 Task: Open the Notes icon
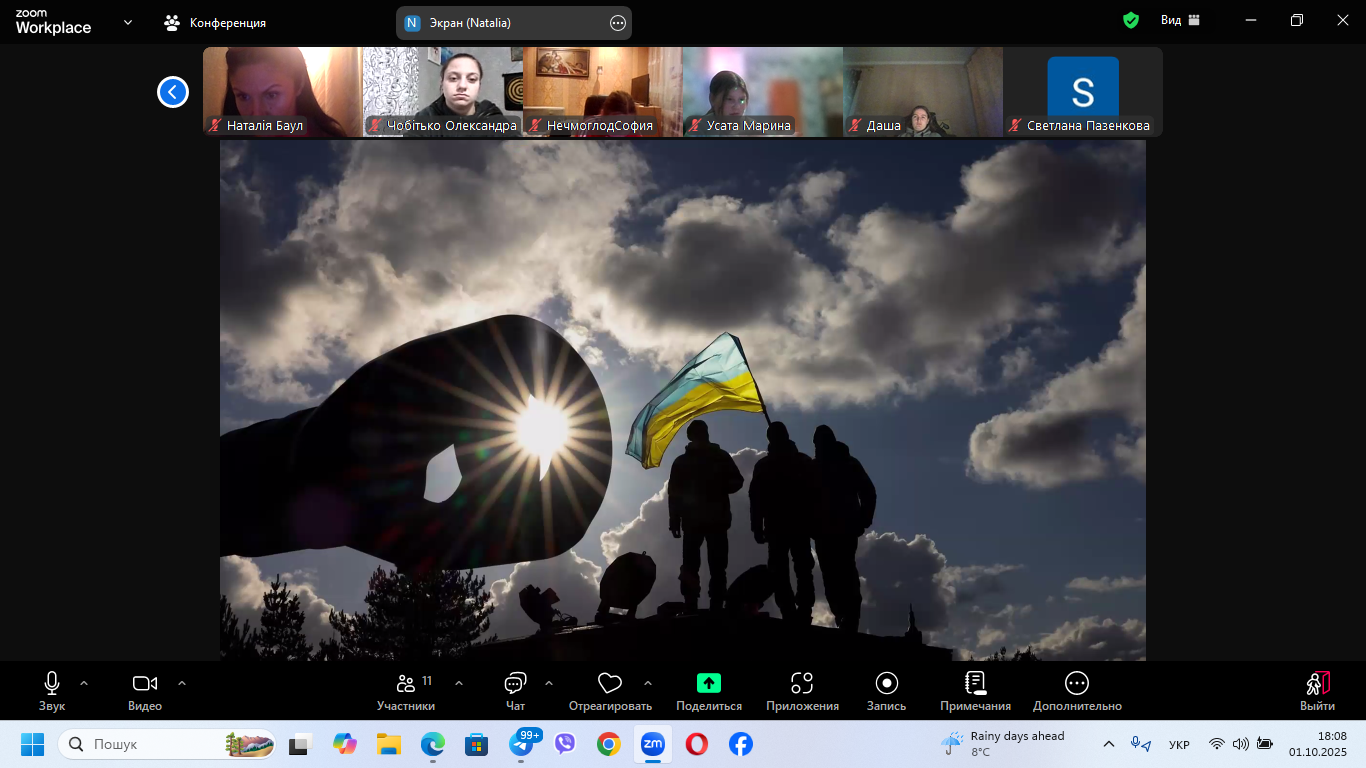pos(975,684)
